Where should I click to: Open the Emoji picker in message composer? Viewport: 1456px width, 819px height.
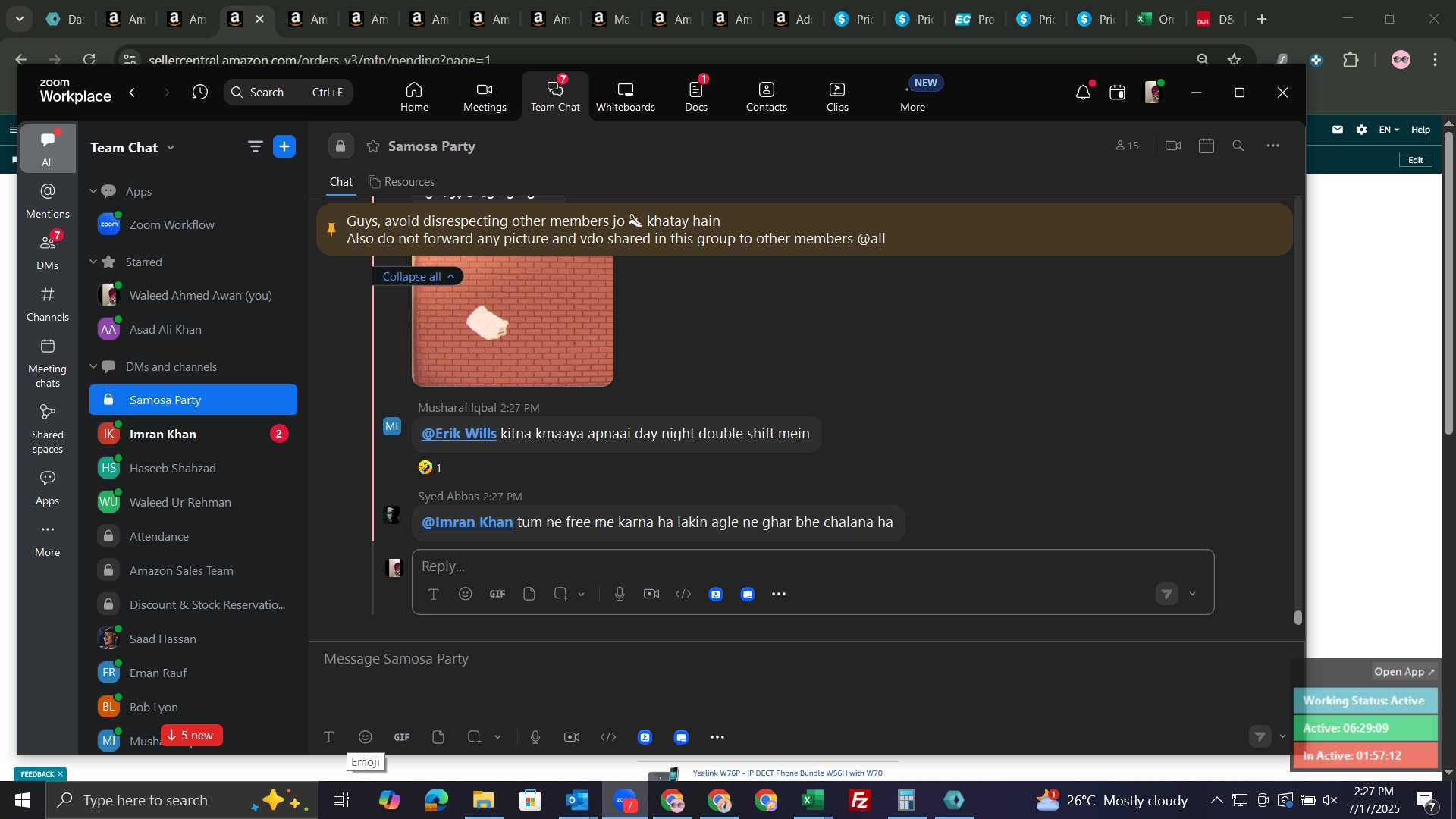366,737
